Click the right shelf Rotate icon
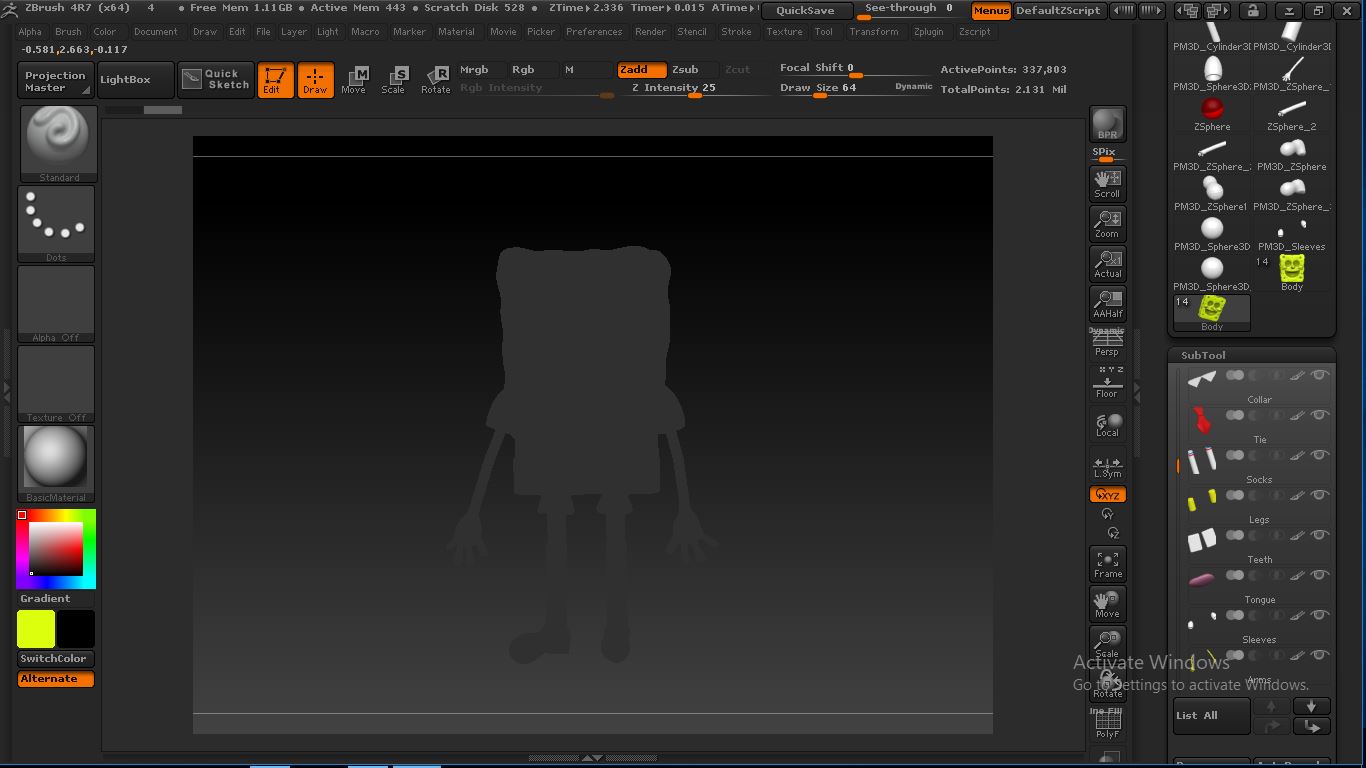The height and width of the screenshot is (768, 1366). pos(1107,683)
